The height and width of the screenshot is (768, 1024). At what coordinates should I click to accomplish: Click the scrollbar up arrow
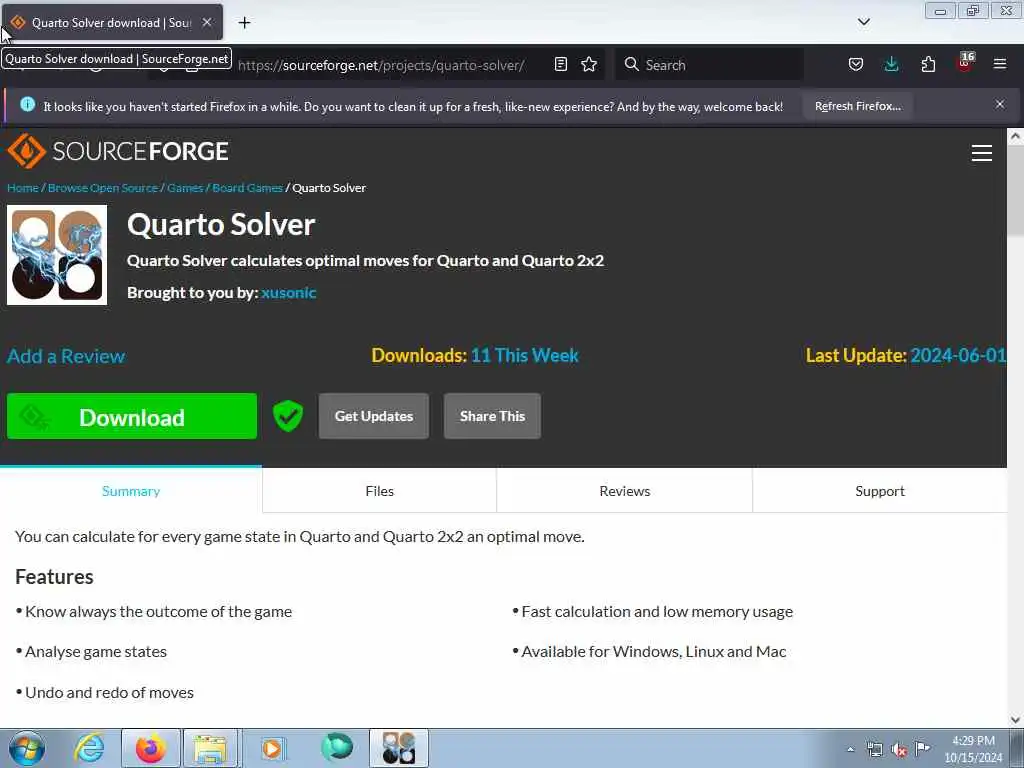[1015, 136]
